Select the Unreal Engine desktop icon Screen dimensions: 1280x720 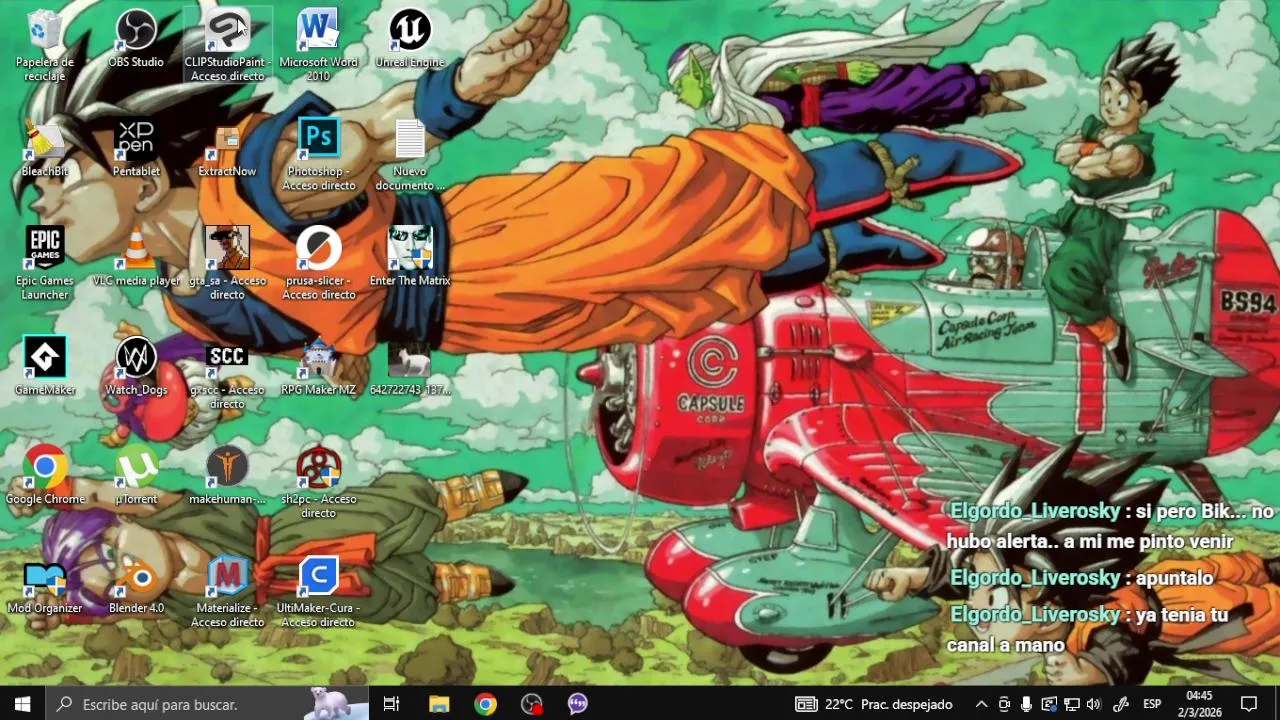pos(410,40)
